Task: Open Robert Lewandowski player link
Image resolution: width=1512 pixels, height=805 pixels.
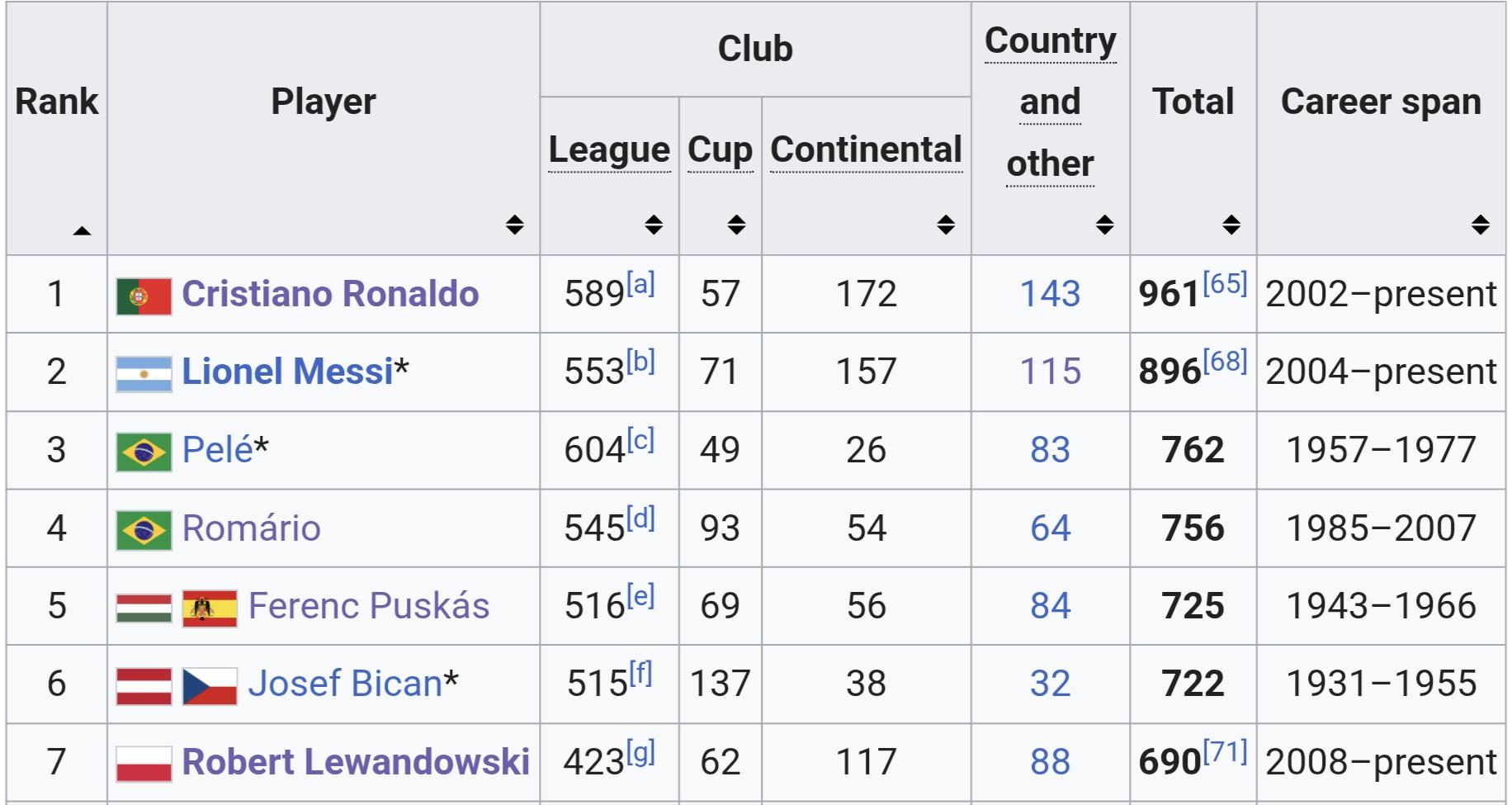Action: coord(356,761)
